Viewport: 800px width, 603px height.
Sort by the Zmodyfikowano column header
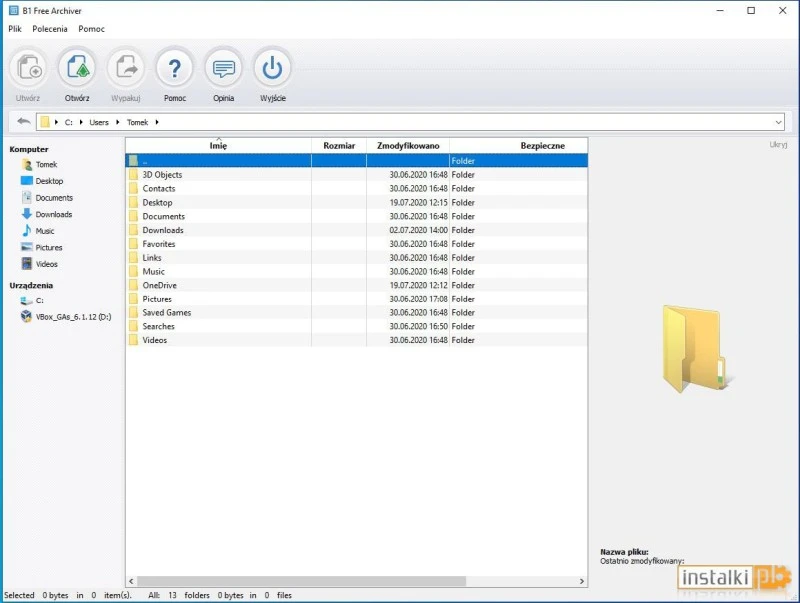(x=408, y=146)
